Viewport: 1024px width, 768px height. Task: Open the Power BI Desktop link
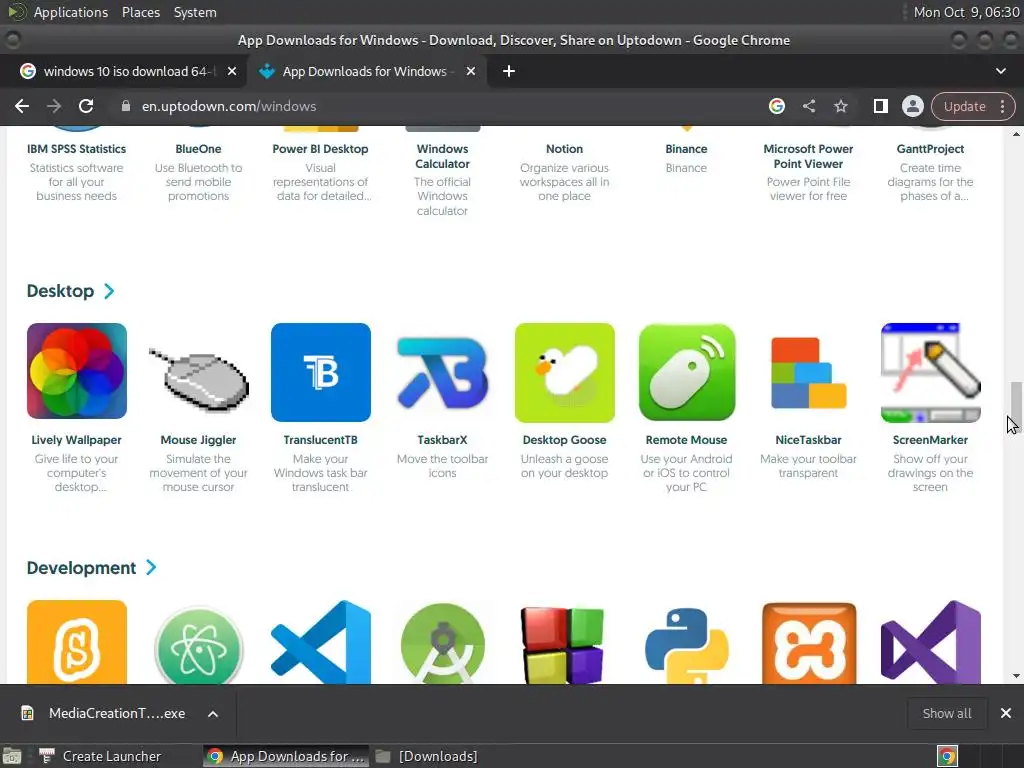321,149
